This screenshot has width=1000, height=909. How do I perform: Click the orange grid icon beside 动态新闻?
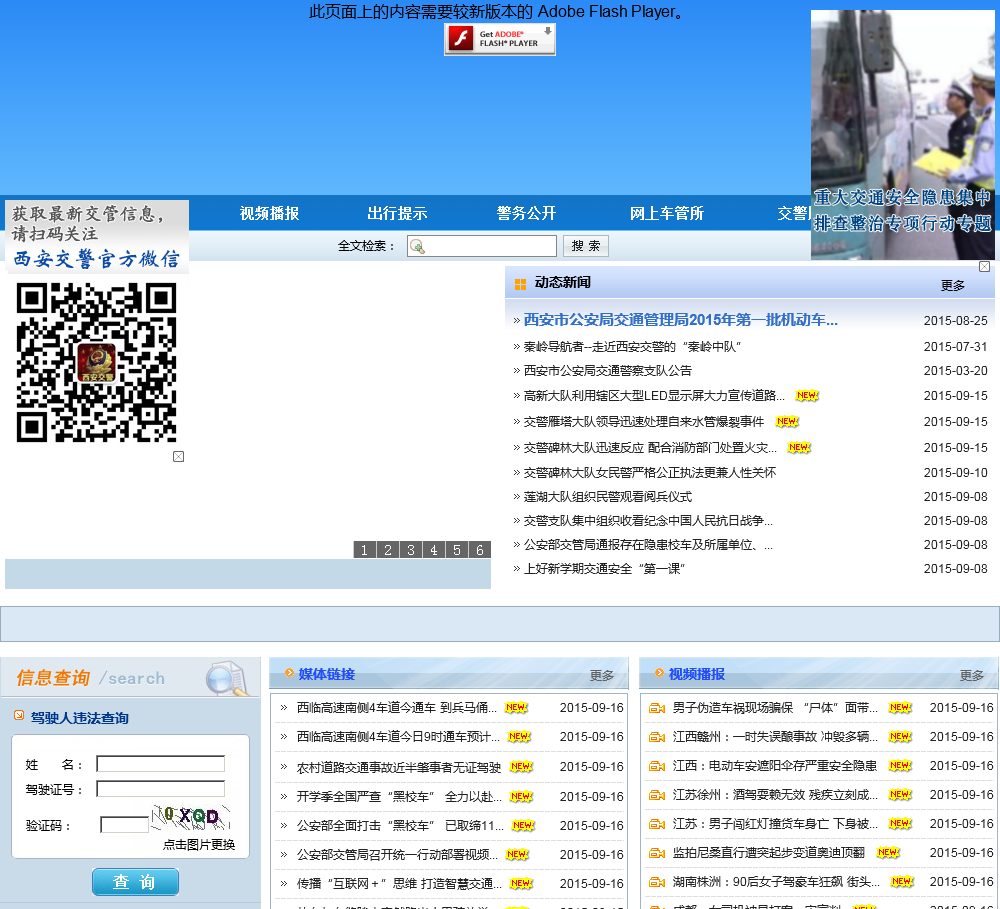coord(520,284)
